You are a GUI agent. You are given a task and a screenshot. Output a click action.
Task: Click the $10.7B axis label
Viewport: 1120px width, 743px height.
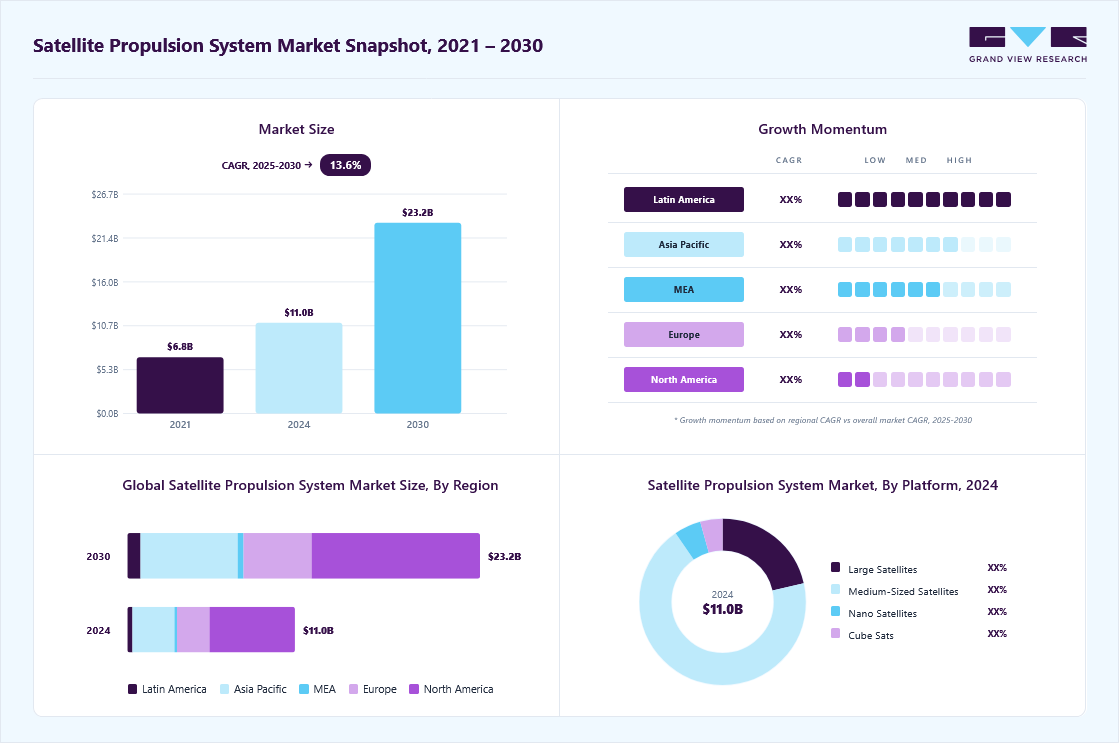click(105, 326)
